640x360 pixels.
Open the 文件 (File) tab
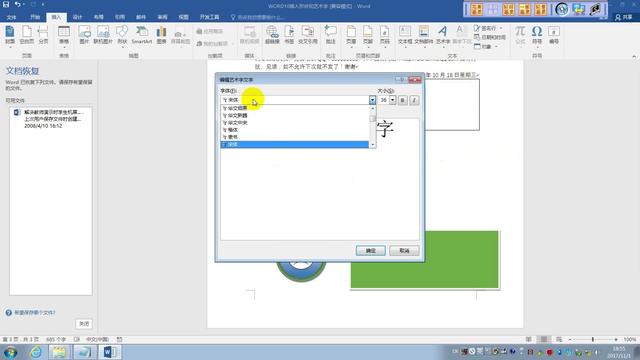coord(11,17)
